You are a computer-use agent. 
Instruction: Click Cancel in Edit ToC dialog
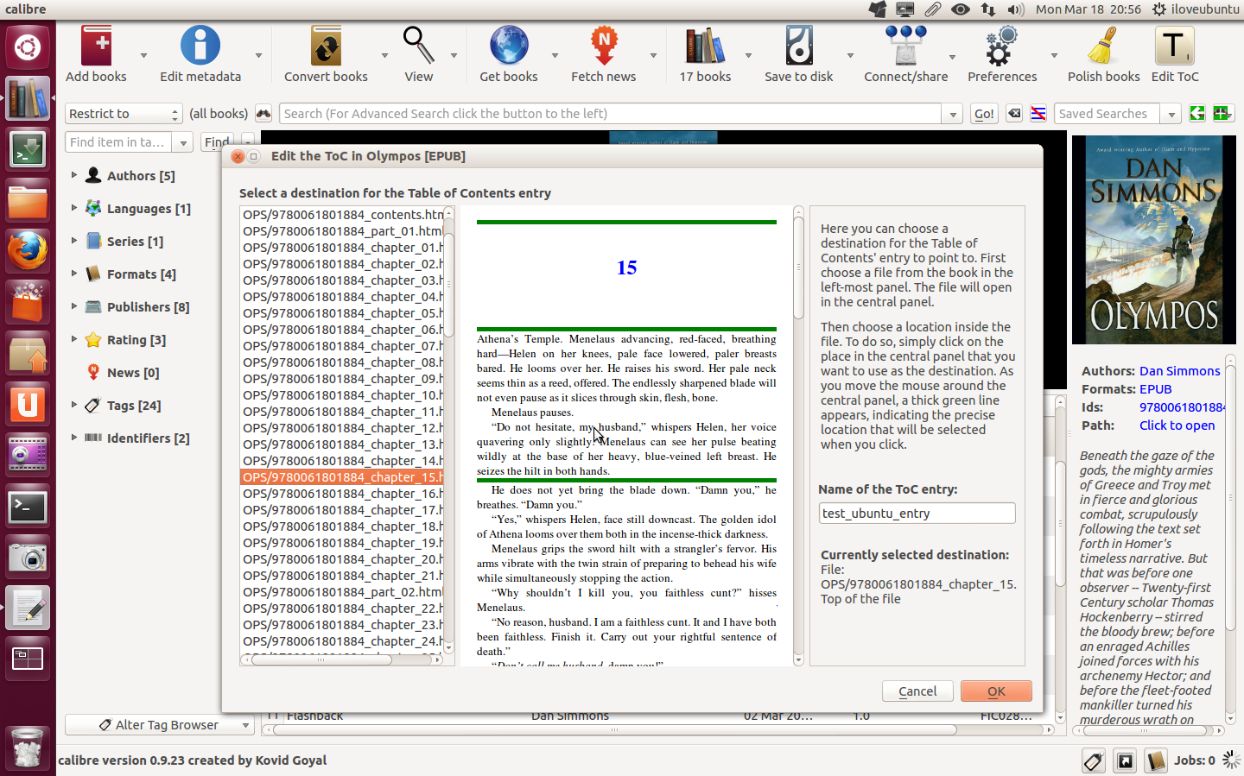(917, 691)
